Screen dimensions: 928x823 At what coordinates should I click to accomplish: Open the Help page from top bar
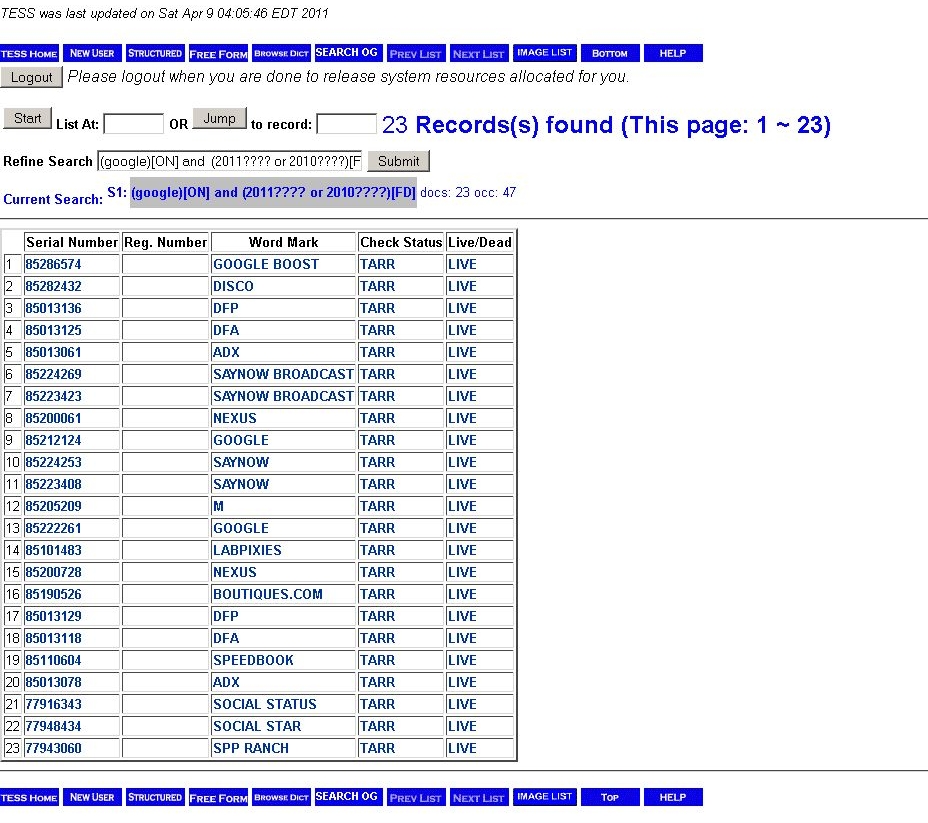click(x=673, y=53)
